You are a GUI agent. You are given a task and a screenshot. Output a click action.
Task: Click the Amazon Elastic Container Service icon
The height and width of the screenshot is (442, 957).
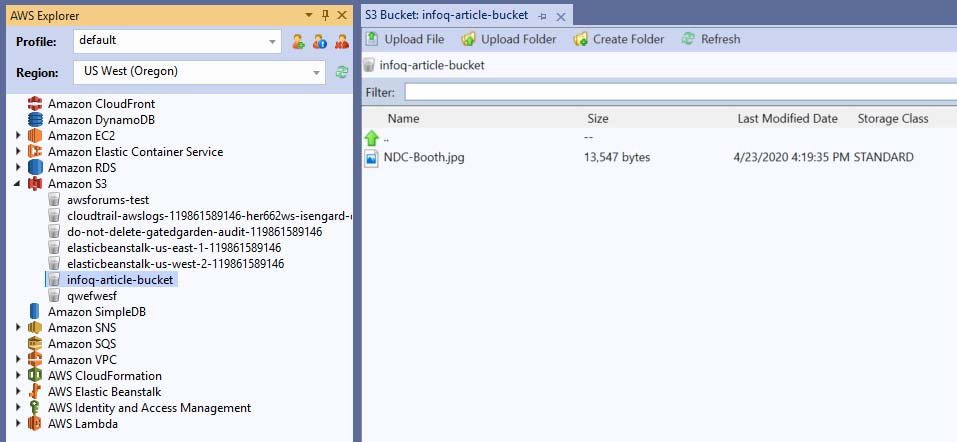pyautogui.click(x=35, y=151)
